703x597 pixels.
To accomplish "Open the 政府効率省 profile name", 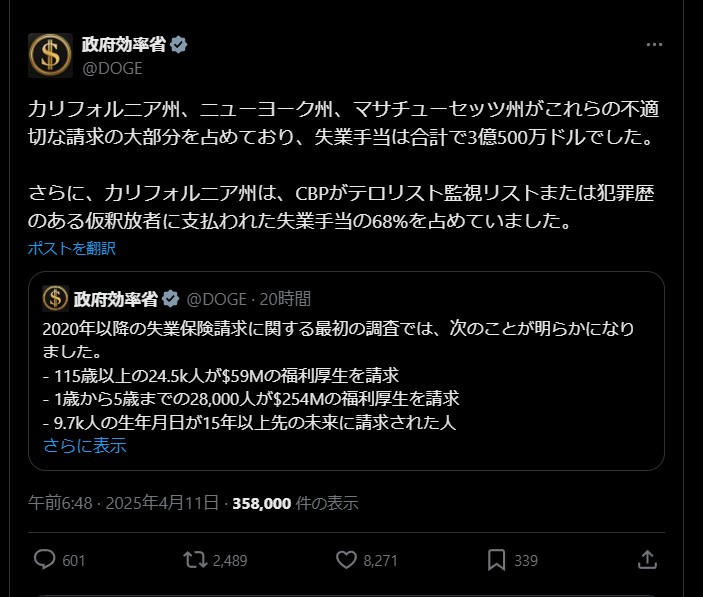I will click(x=124, y=44).
